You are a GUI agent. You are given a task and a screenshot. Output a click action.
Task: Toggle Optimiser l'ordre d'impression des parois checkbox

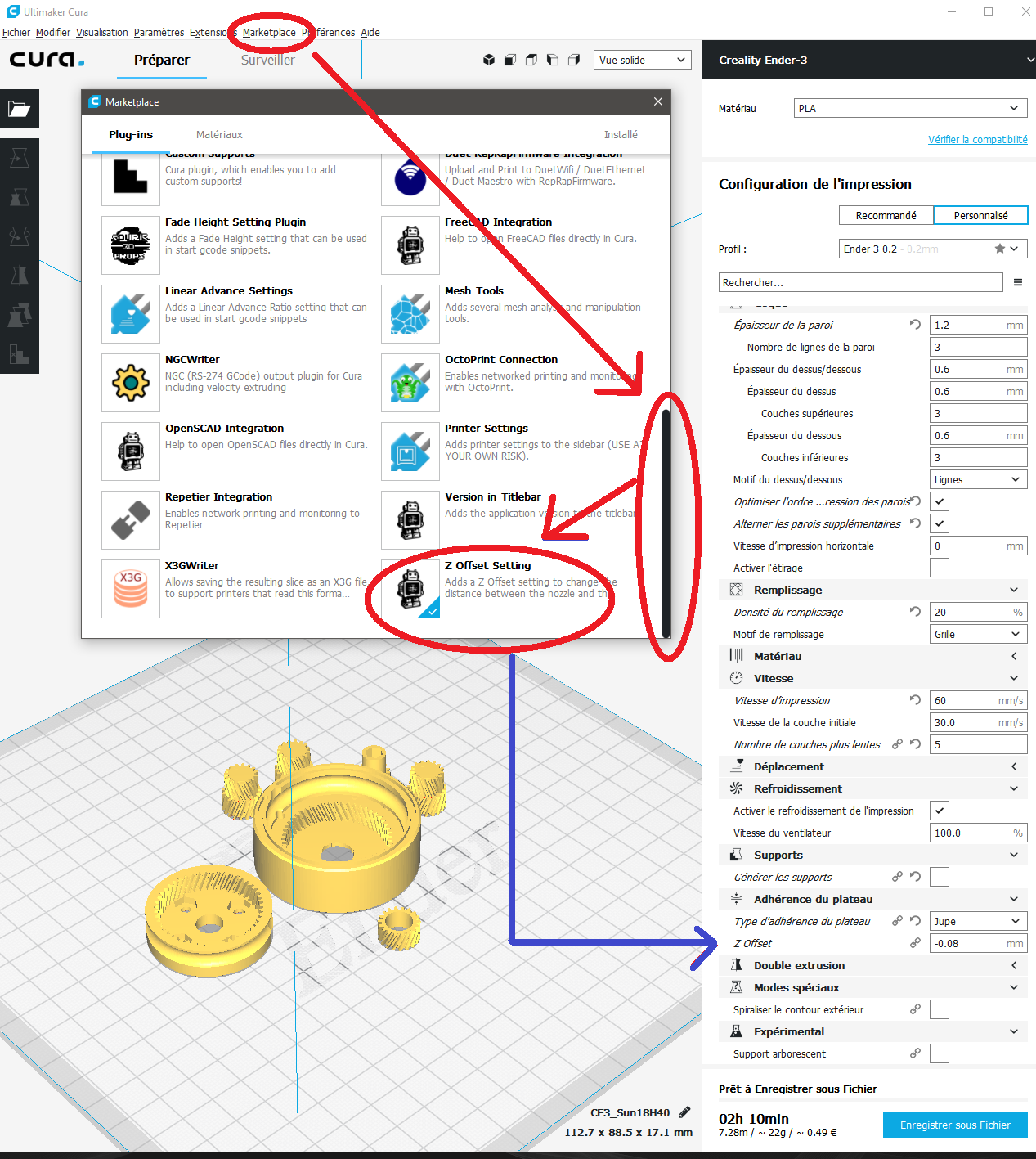pos(940,501)
